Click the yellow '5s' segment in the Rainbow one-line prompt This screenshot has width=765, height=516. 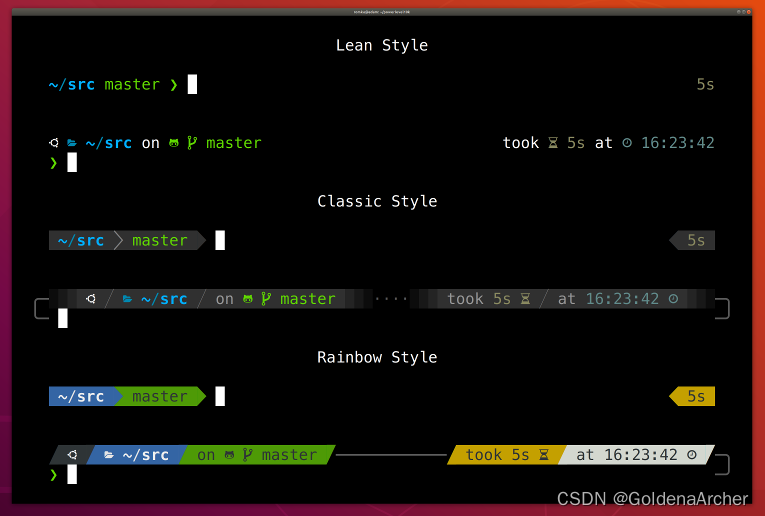(x=692, y=396)
